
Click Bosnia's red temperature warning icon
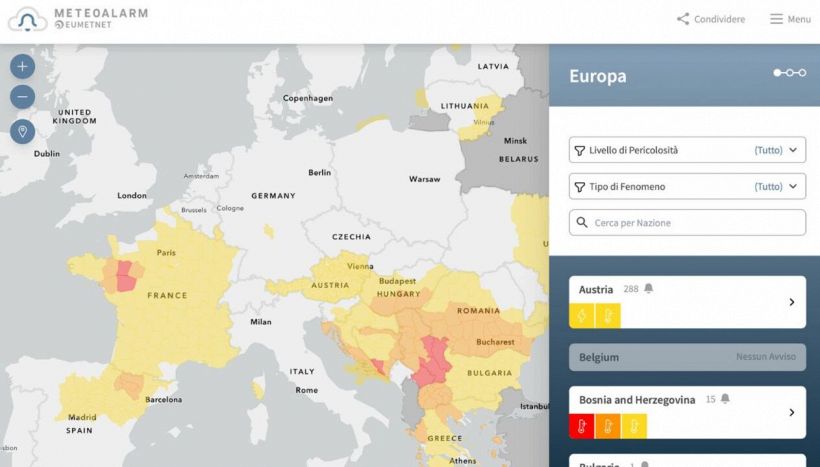pyautogui.click(x=582, y=426)
